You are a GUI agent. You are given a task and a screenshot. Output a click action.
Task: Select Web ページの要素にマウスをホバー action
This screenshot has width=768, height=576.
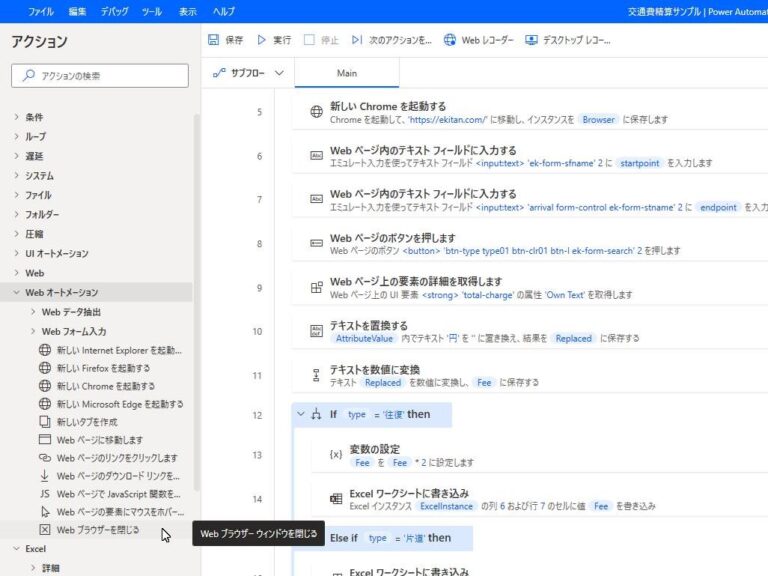[x=112, y=512]
